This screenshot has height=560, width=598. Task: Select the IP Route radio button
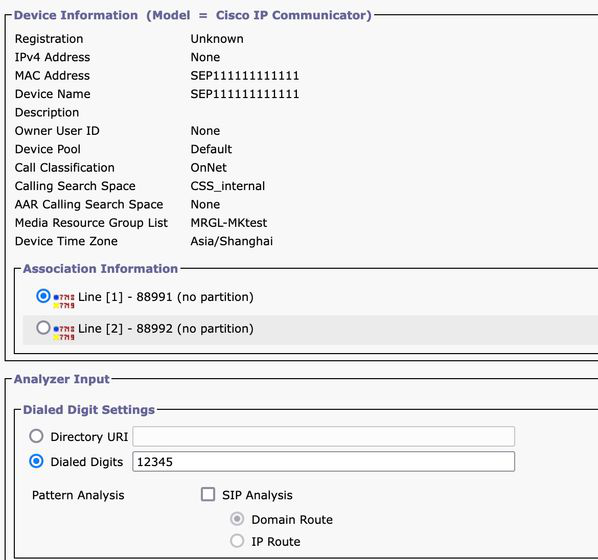[237, 541]
